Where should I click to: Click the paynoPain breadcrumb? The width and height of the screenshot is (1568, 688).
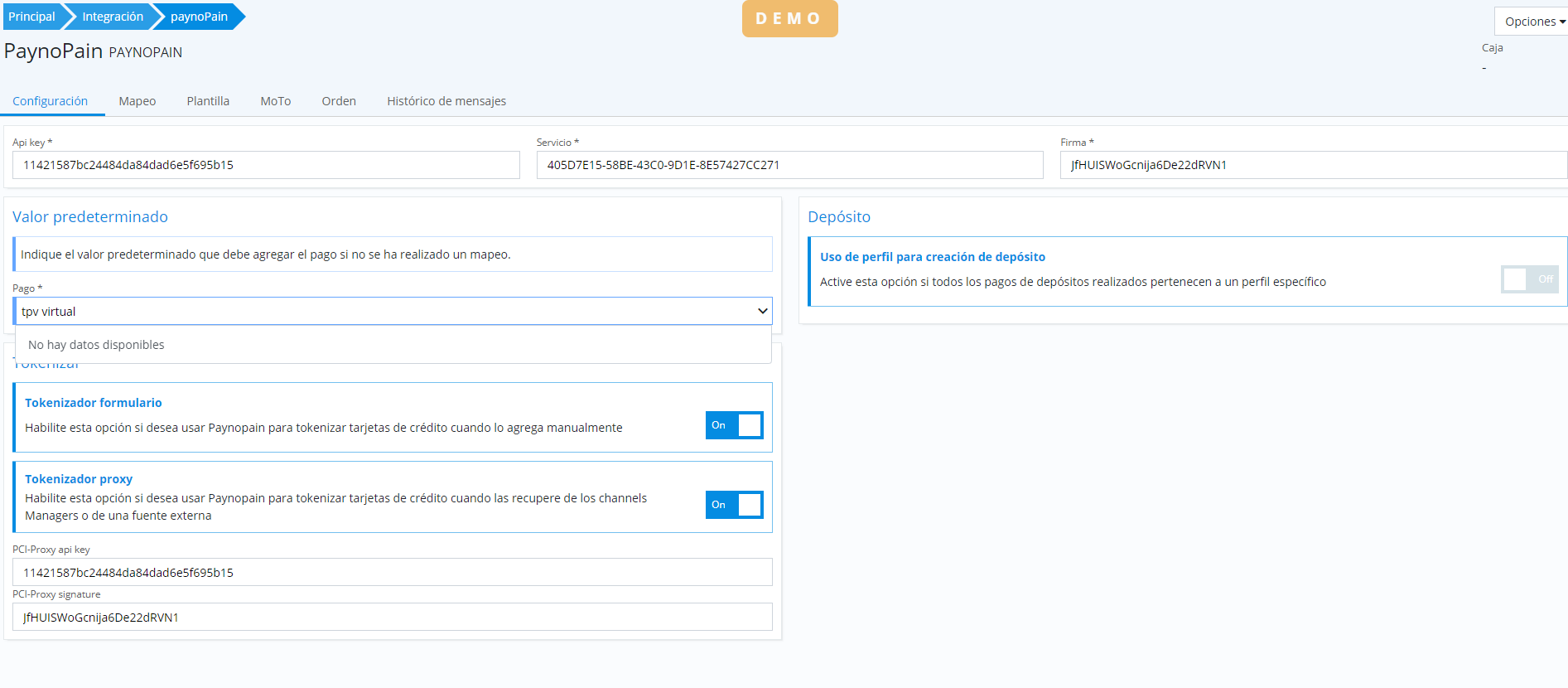click(199, 17)
